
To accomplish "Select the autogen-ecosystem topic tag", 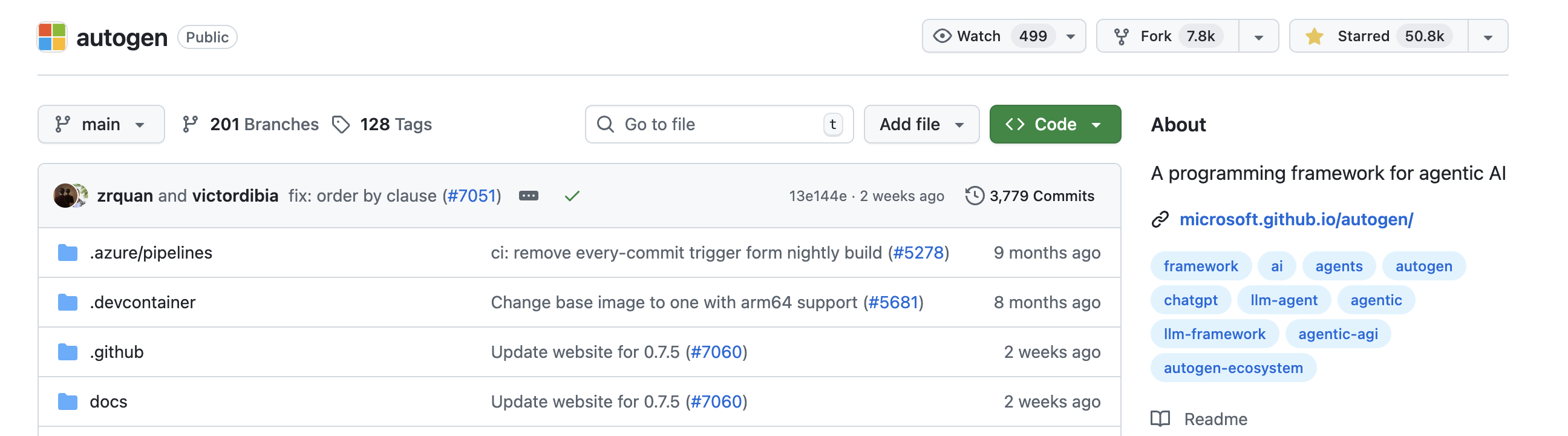I will tap(1233, 368).
